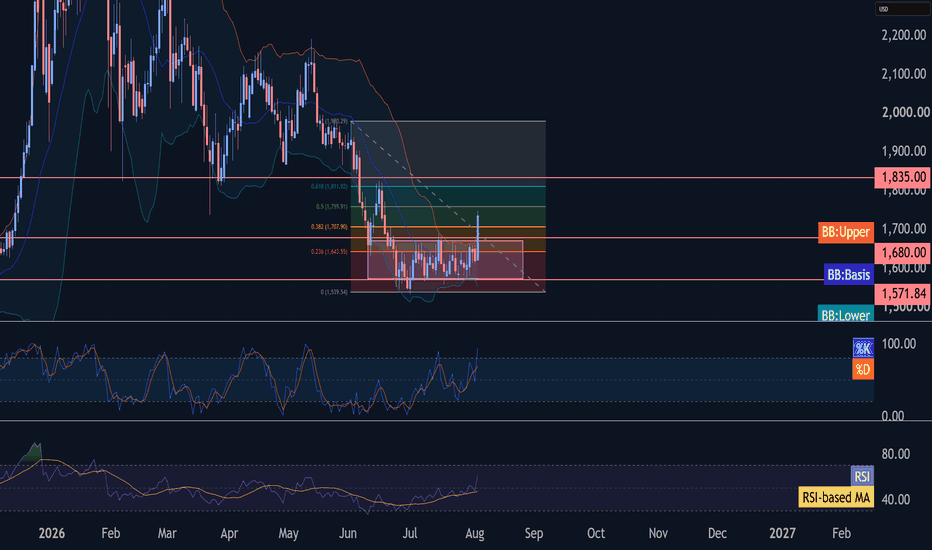Click the 2026 label on time axis
Viewport: 932px width, 550px height.
click(52, 533)
